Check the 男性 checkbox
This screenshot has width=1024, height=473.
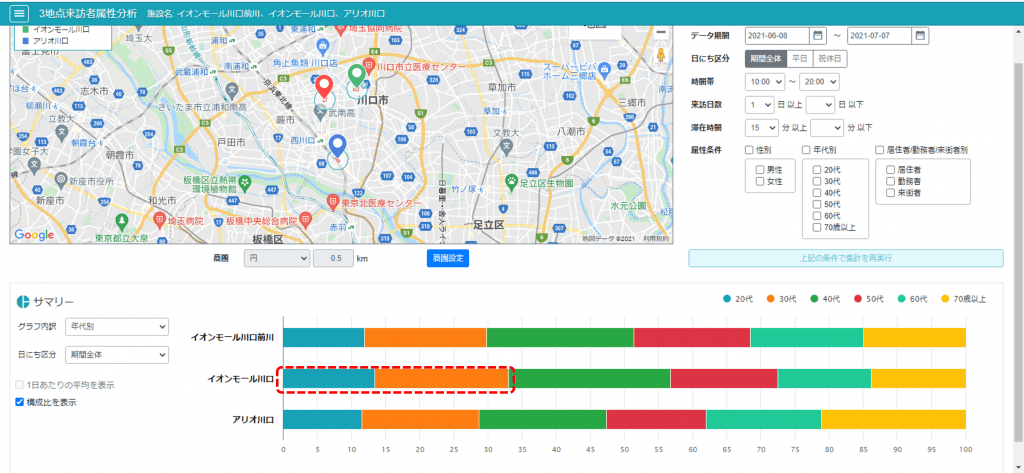(761, 170)
